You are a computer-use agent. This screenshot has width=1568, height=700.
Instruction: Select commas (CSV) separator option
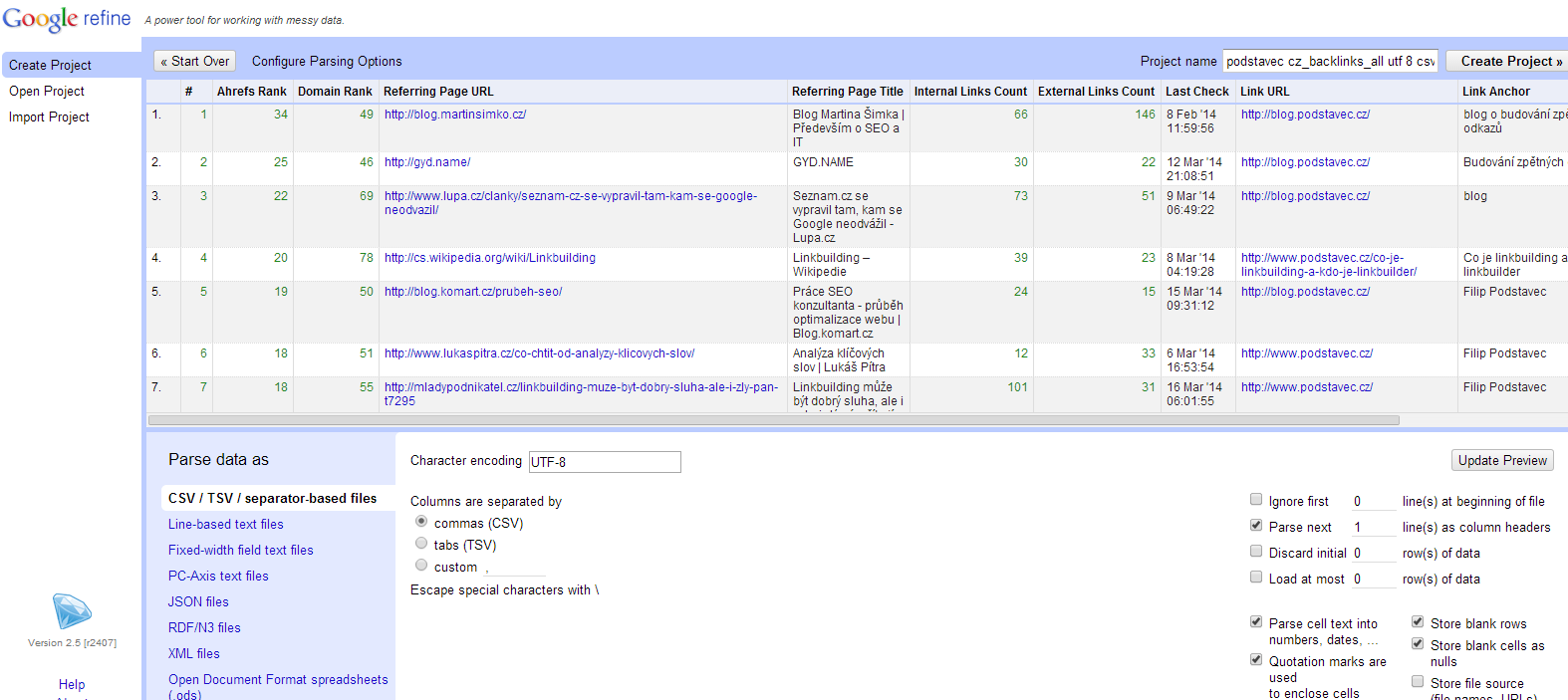(x=421, y=522)
